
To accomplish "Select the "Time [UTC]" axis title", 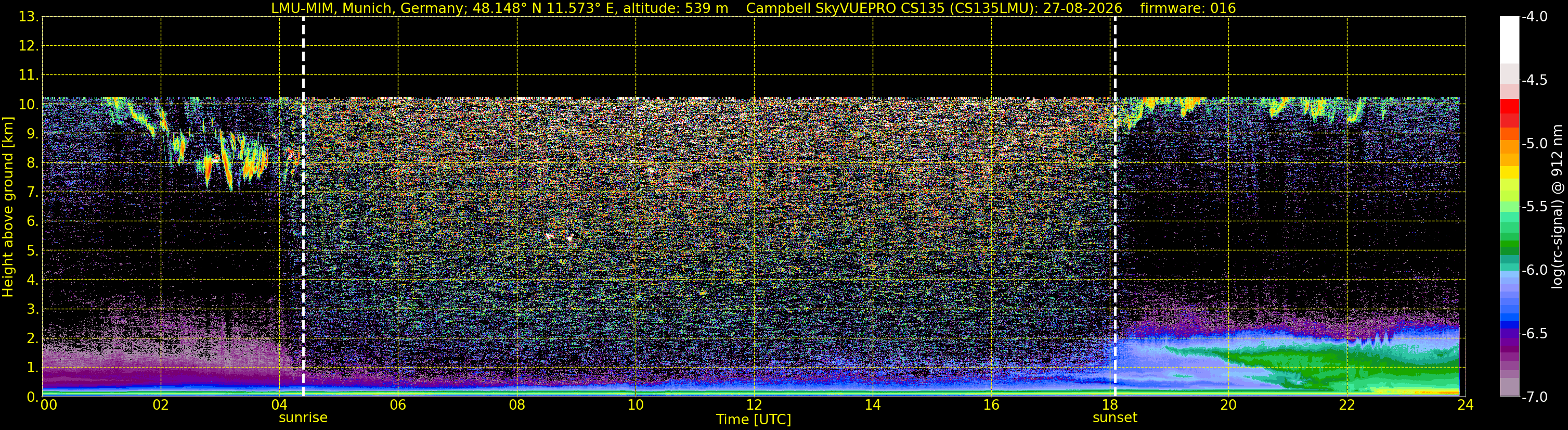I will [x=754, y=420].
